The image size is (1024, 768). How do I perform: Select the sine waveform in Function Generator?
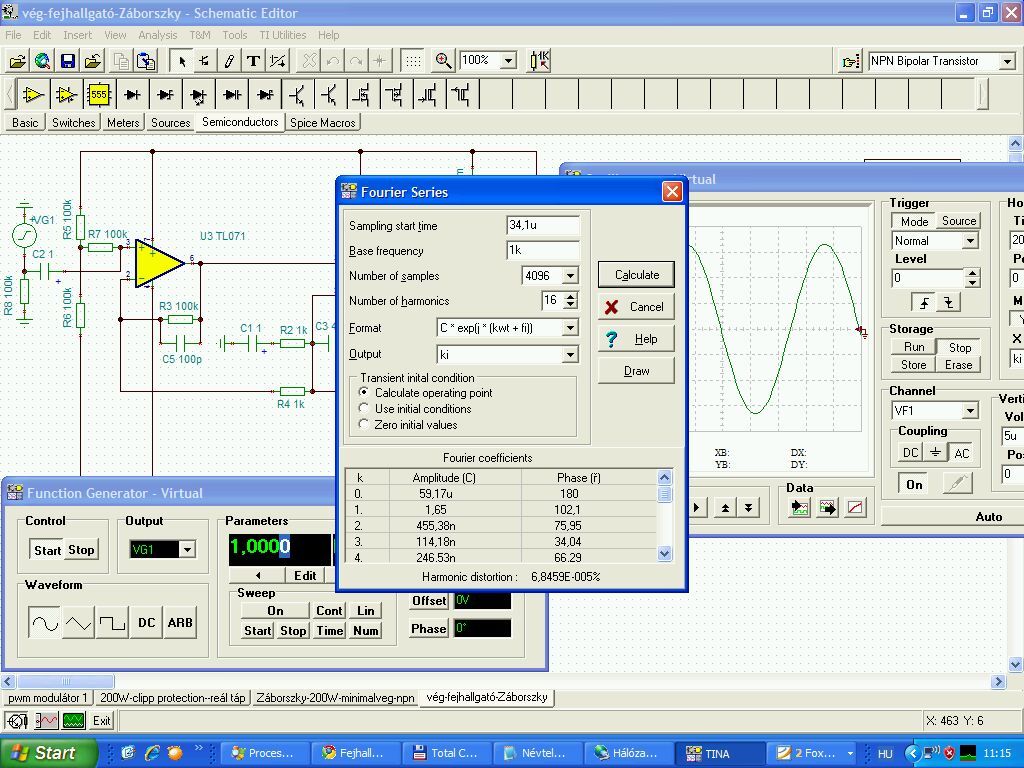tap(44, 623)
